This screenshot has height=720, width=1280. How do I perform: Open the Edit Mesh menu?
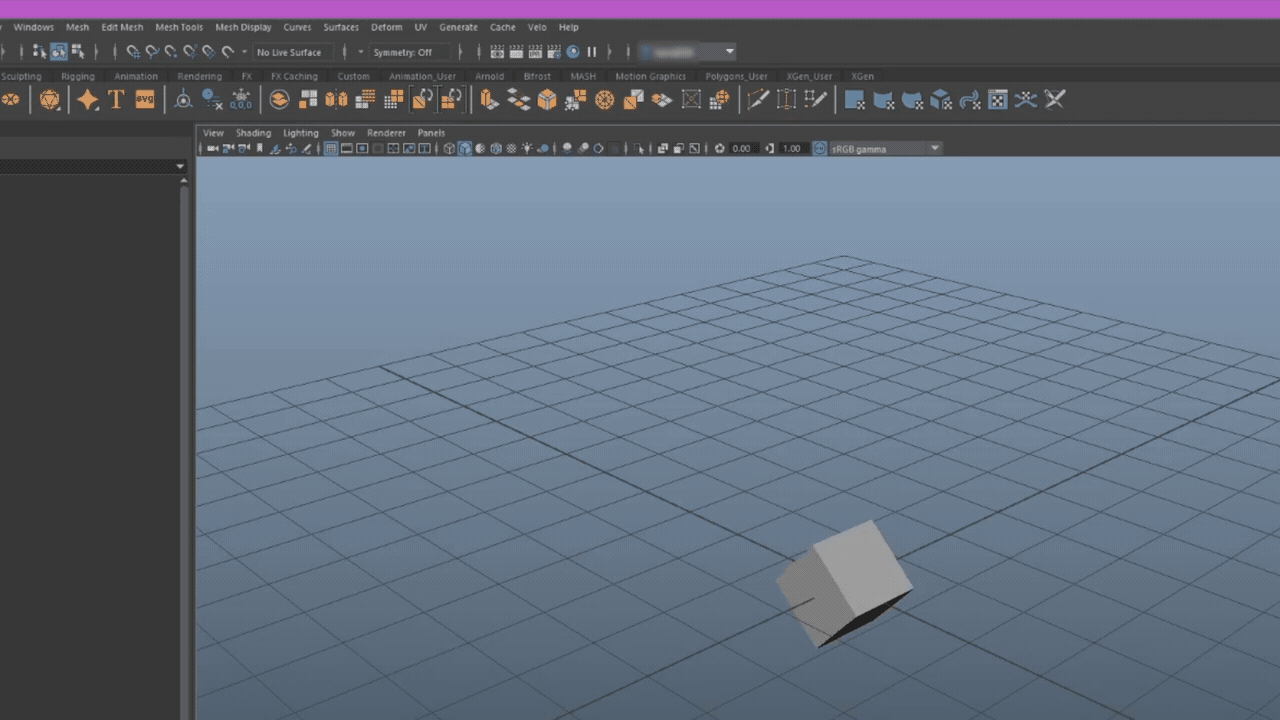point(122,27)
